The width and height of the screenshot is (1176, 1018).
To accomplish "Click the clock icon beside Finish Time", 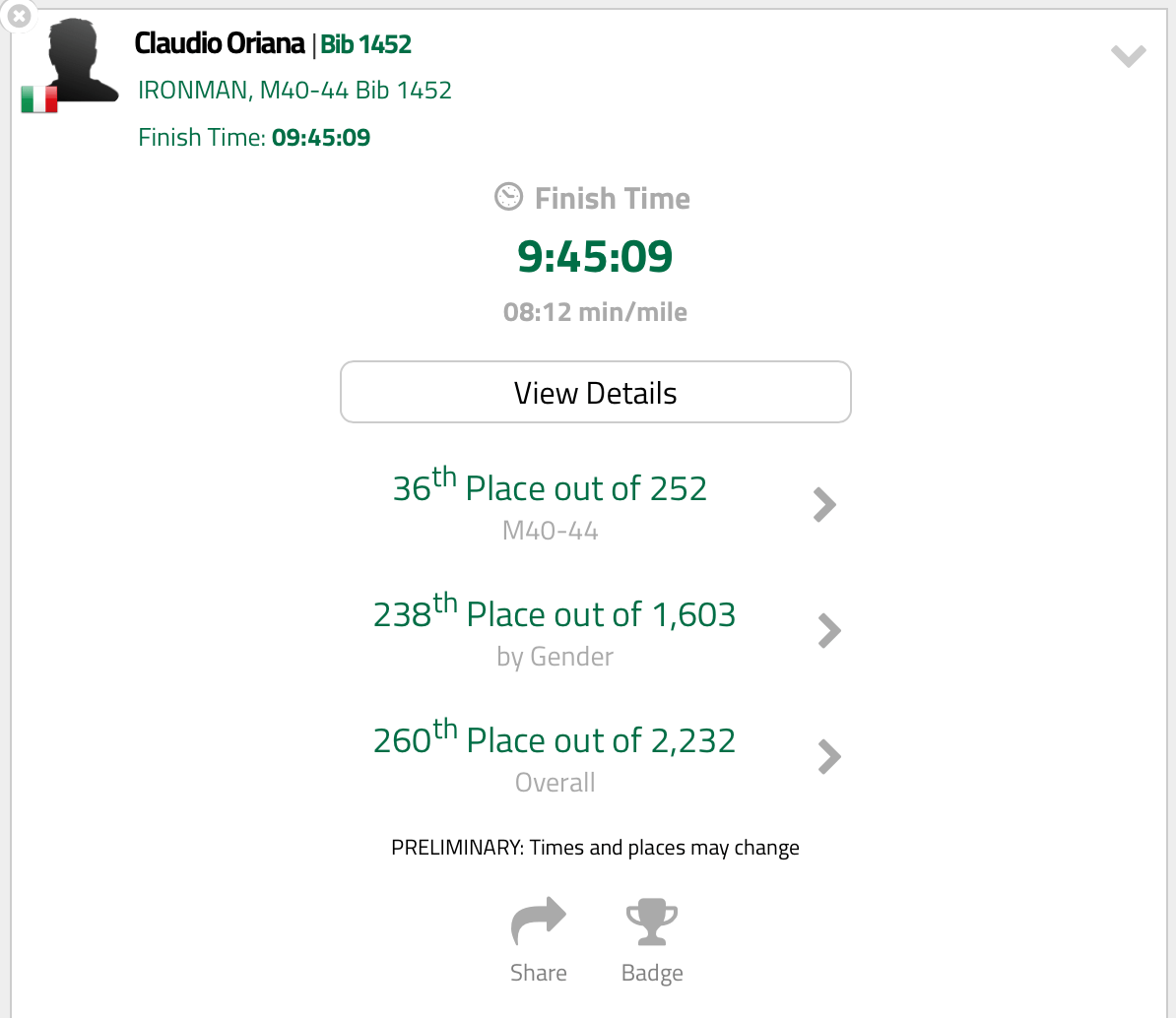I will pyautogui.click(x=508, y=197).
